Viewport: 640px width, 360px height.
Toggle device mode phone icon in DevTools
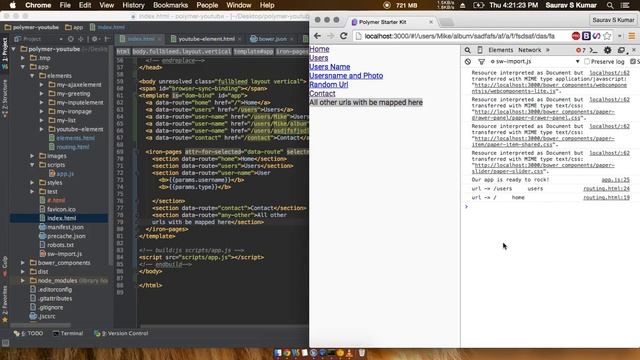coord(480,50)
